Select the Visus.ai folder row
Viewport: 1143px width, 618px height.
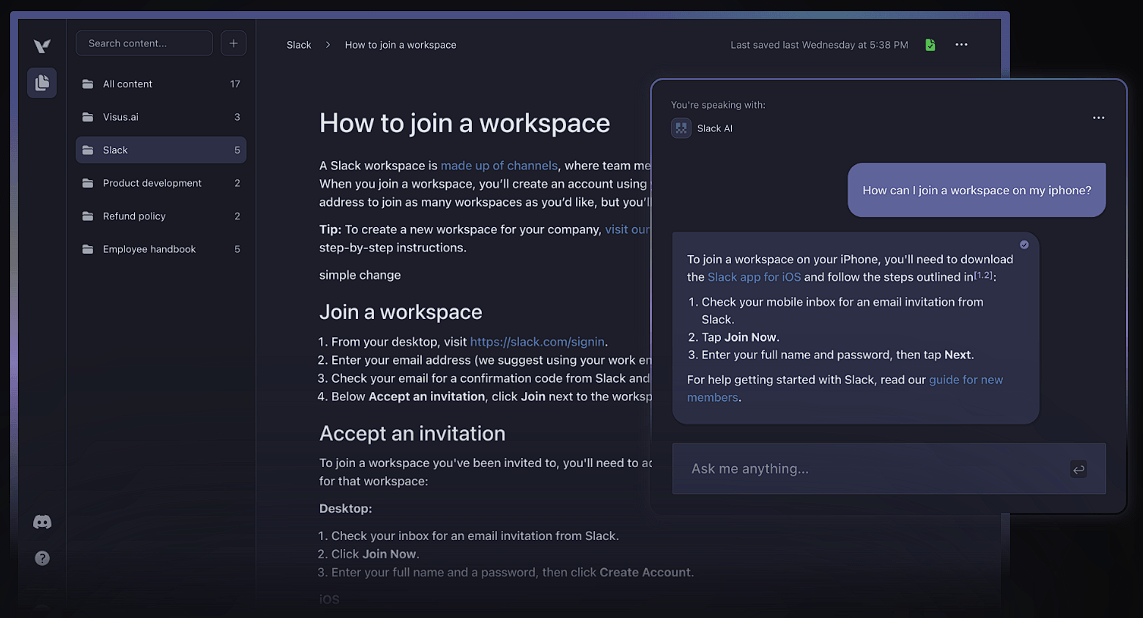pos(161,117)
